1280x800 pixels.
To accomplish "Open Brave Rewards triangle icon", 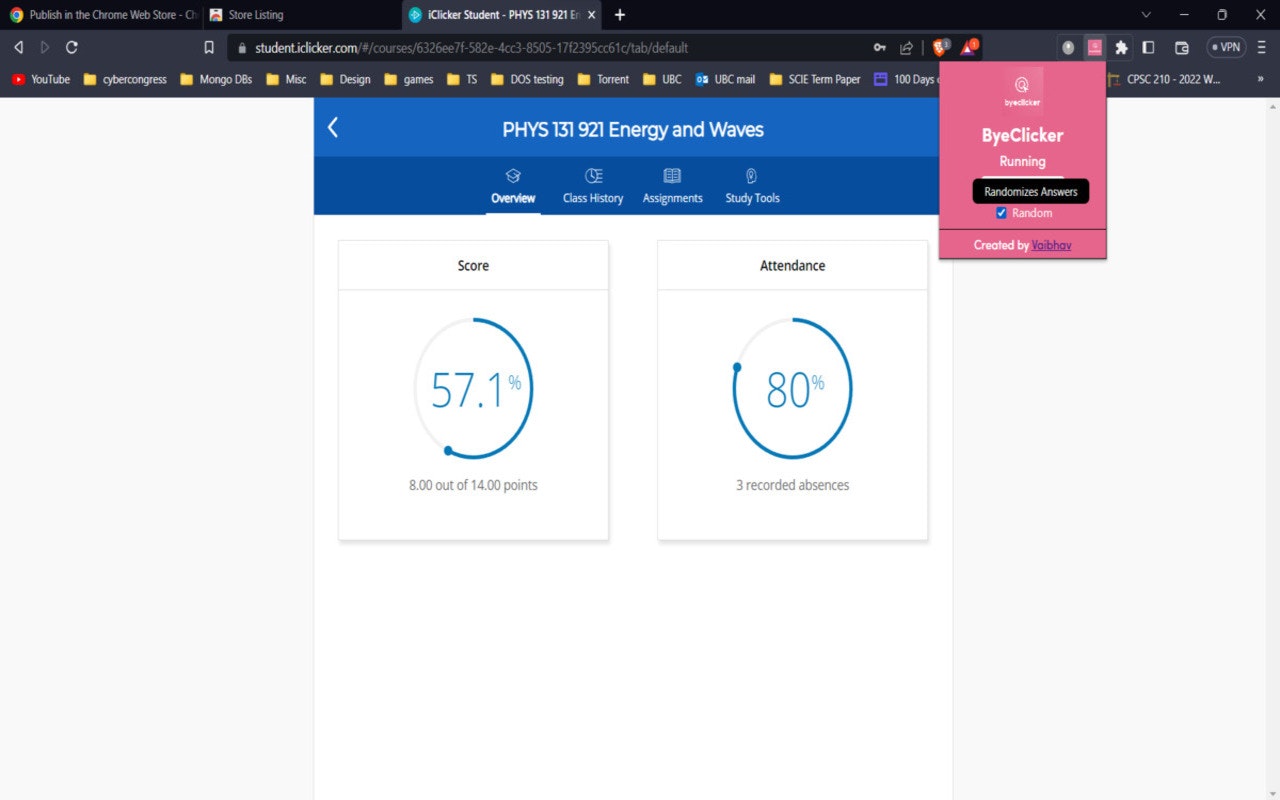I will coord(968,47).
